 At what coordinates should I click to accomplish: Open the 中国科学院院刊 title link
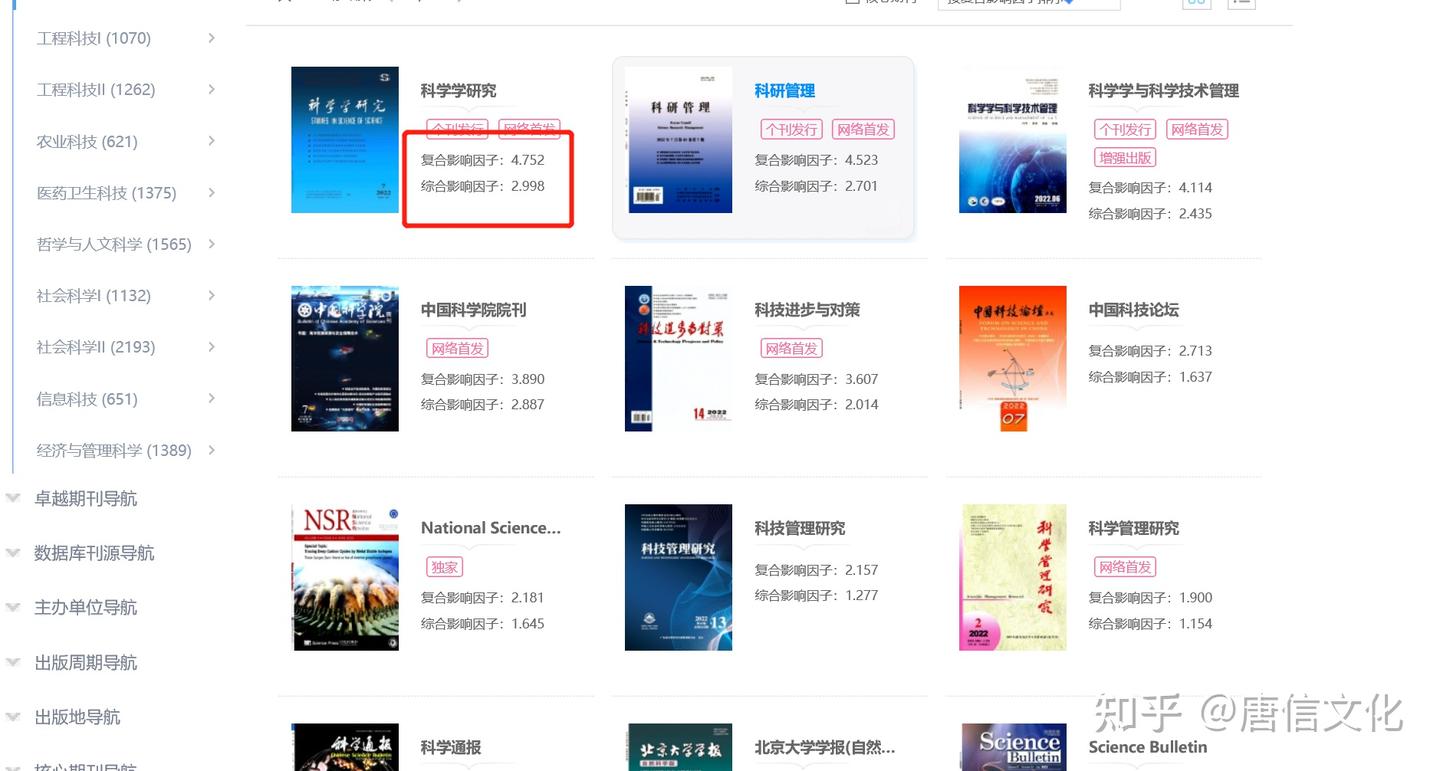click(473, 310)
